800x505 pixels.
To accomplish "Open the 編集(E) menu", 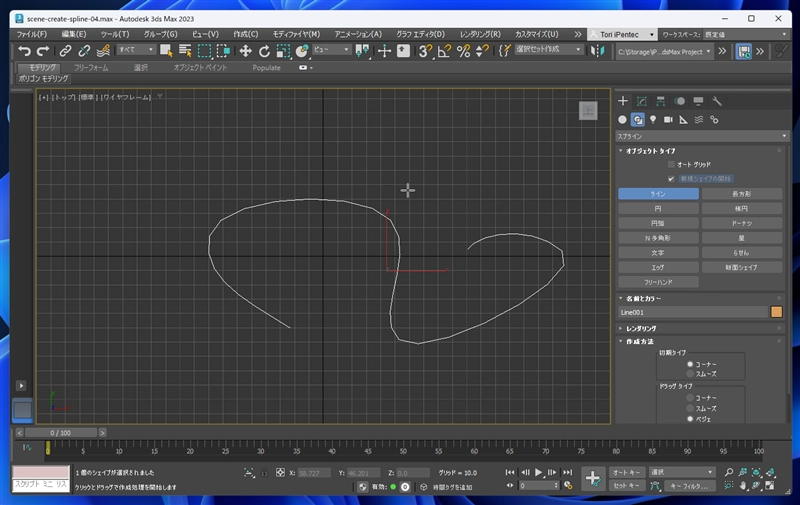I will 74,34.
